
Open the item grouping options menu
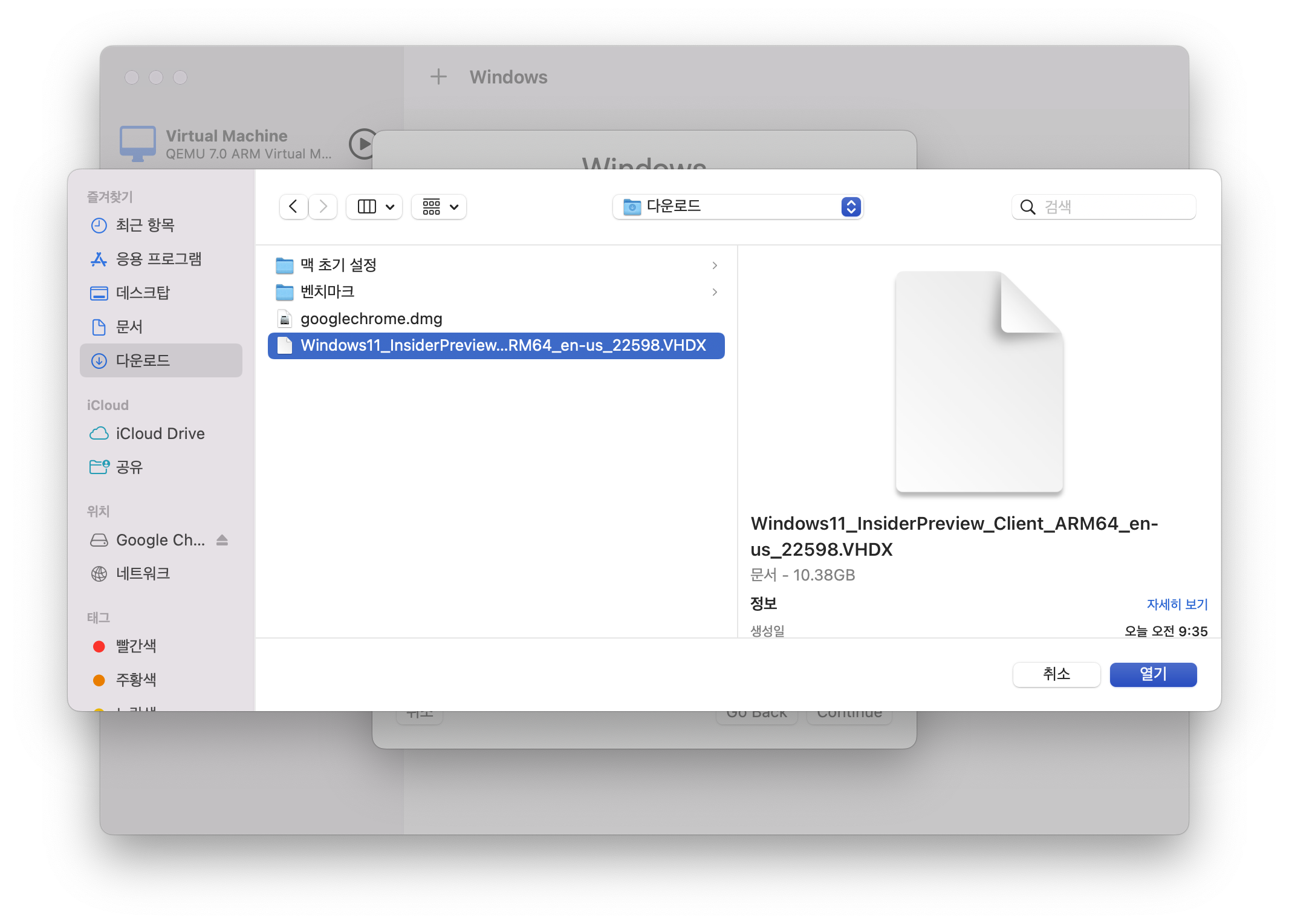pyautogui.click(x=440, y=207)
